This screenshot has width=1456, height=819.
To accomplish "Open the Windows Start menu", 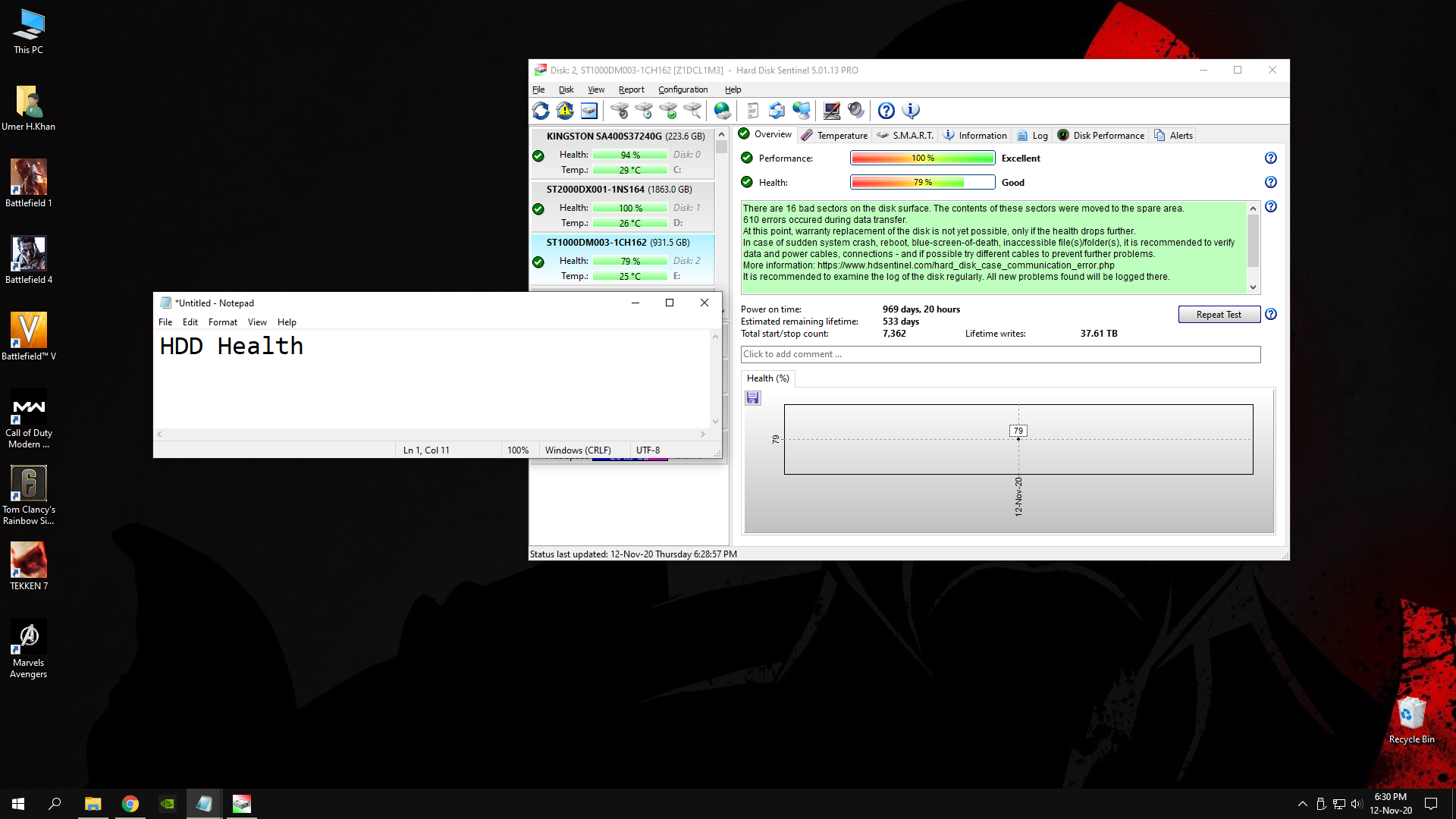I will [18, 804].
